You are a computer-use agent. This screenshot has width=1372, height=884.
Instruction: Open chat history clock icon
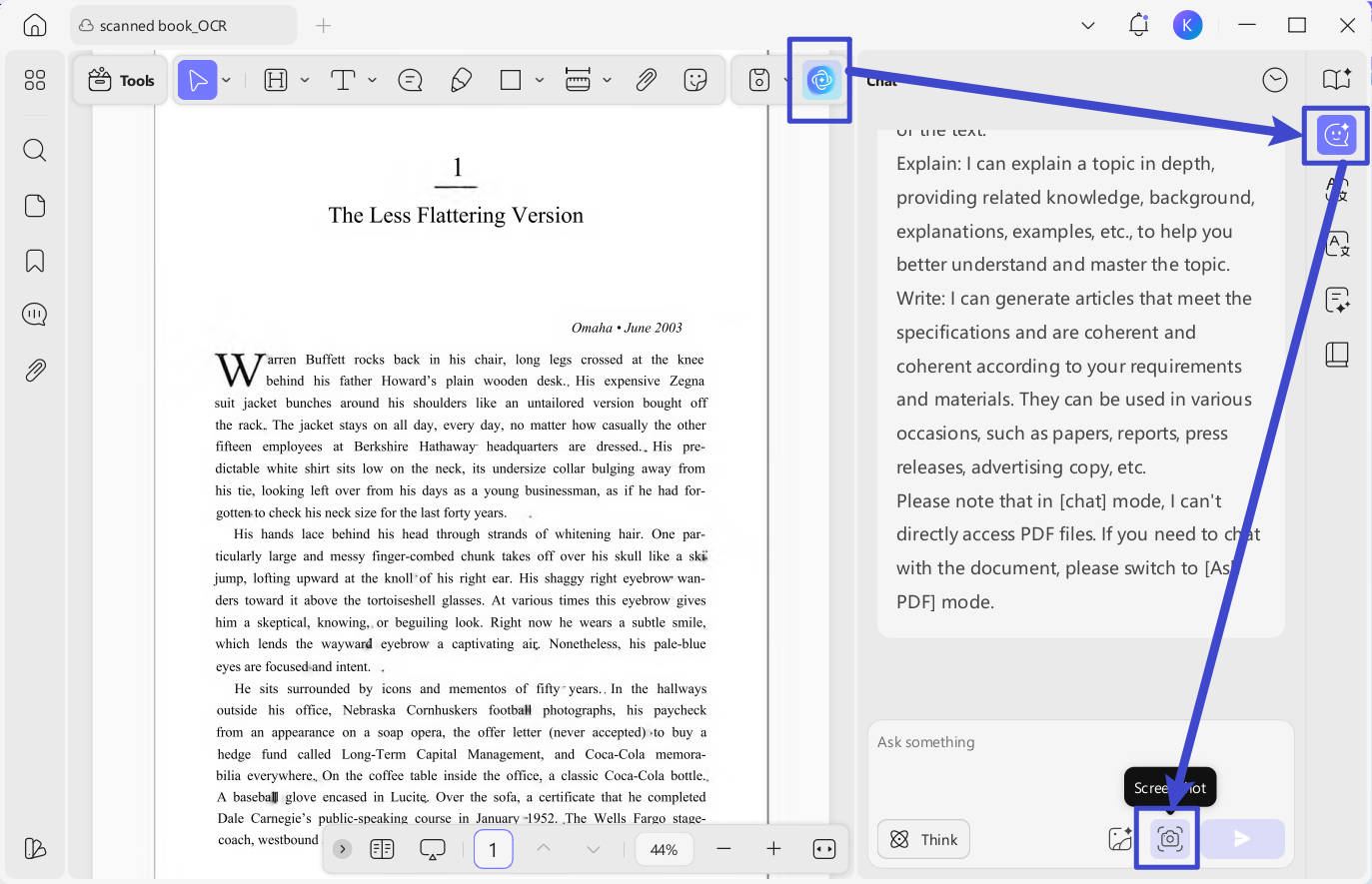(x=1275, y=80)
